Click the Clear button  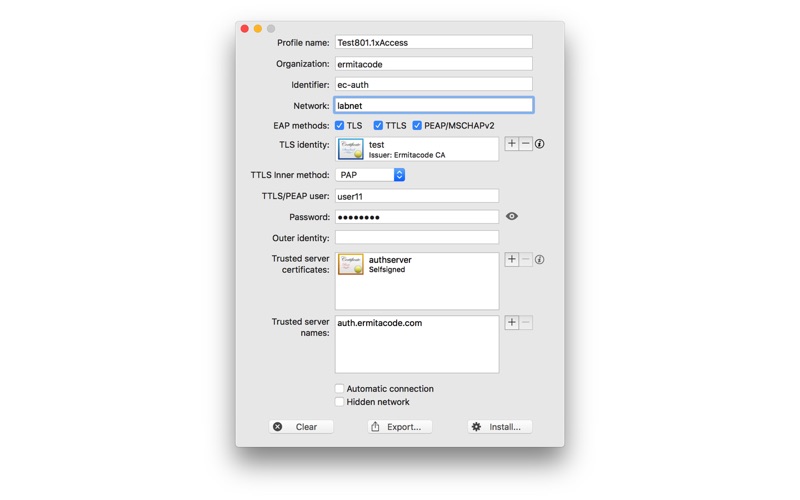coord(301,427)
